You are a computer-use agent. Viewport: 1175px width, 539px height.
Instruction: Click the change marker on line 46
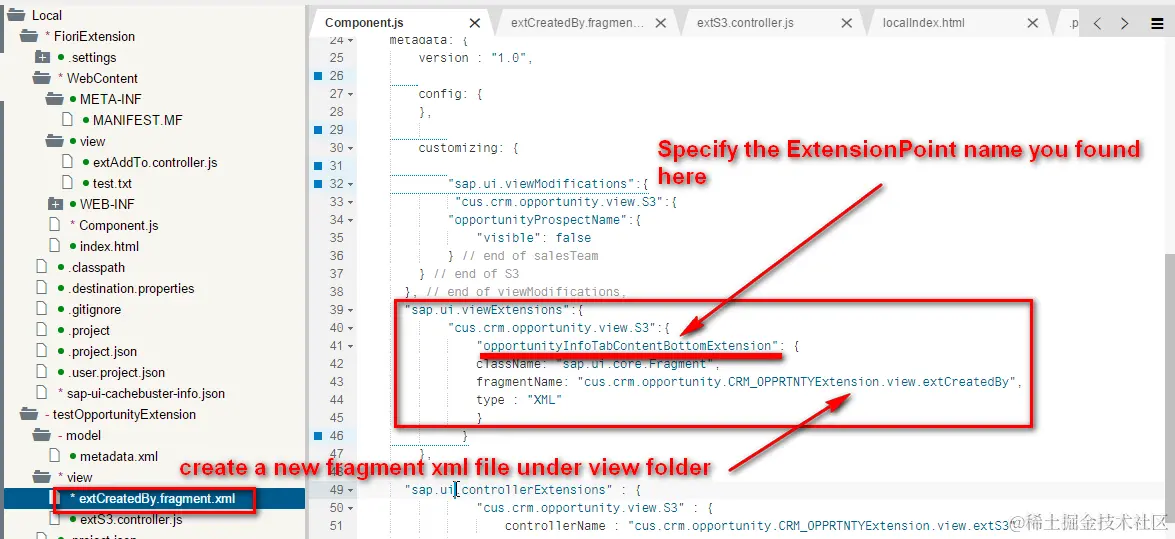pyautogui.click(x=318, y=436)
